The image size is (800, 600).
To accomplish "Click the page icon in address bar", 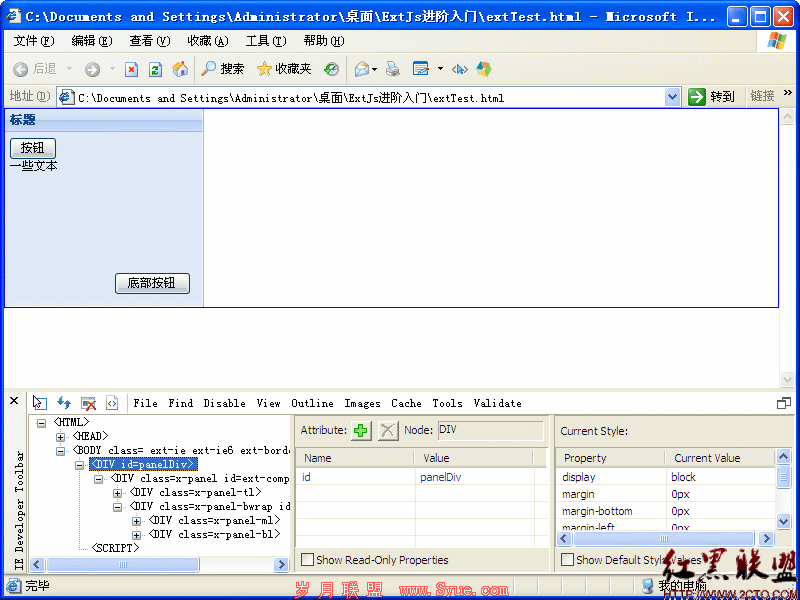I will click(x=66, y=97).
